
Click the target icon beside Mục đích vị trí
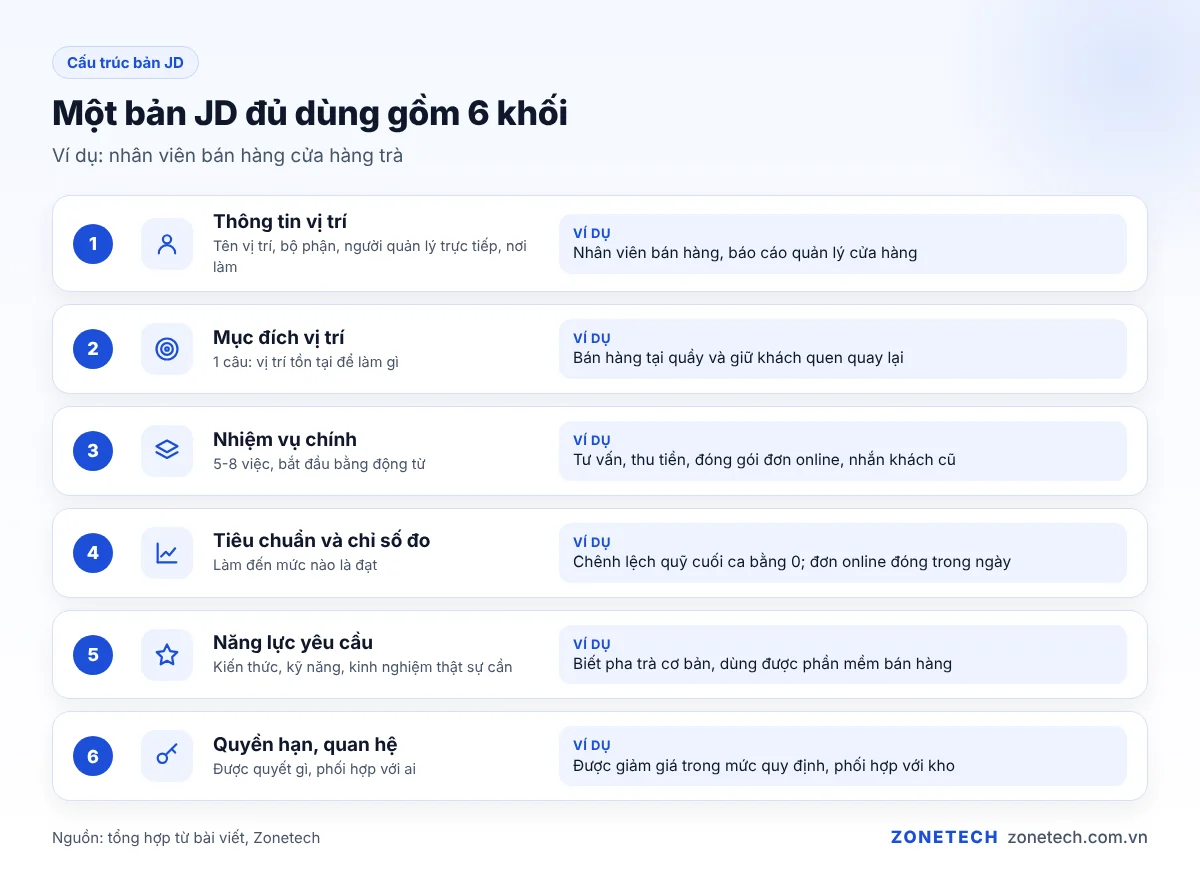167,349
